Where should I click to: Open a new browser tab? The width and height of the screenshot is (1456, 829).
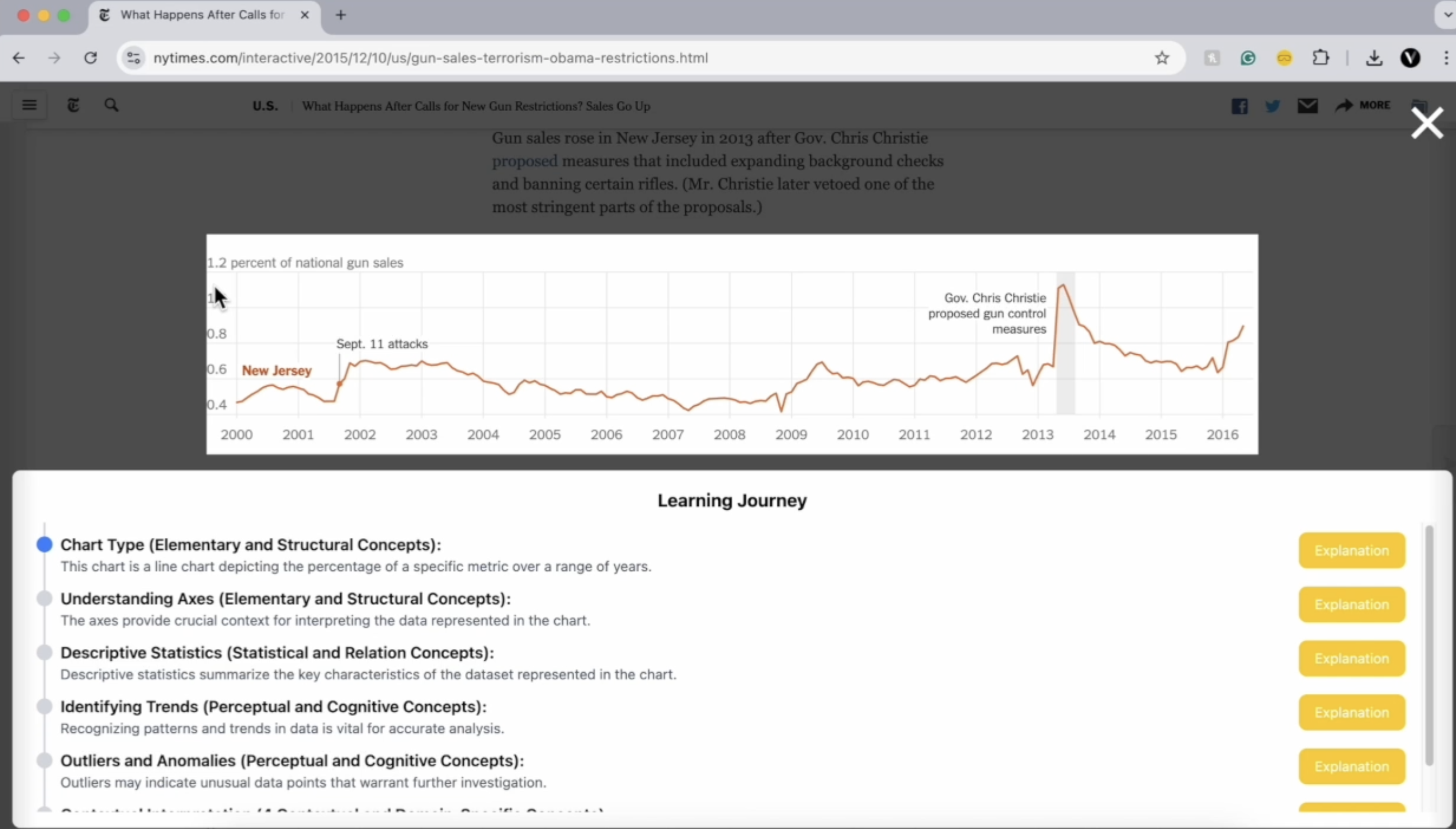point(341,15)
